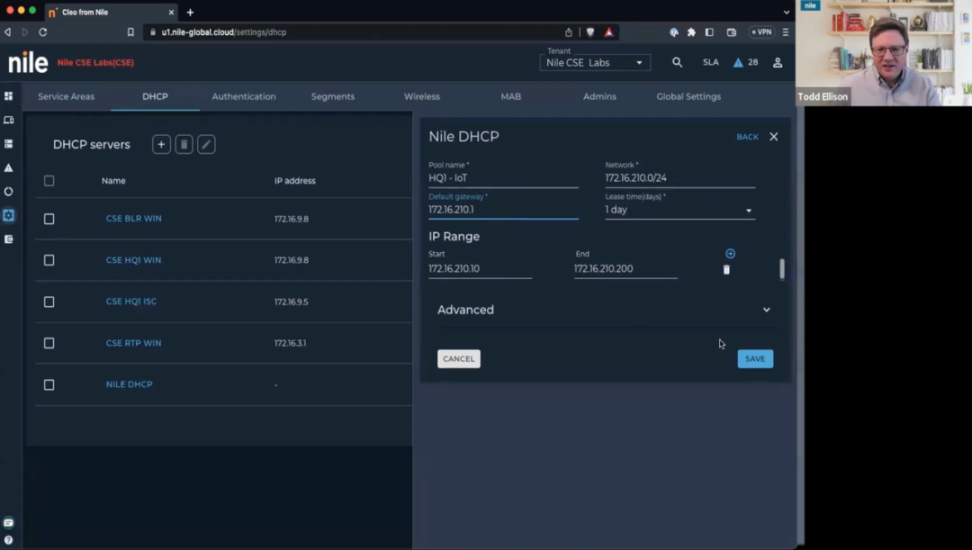Screen dimensions: 972x550
Task: Delete the IP range with trash icon
Action: (x=726, y=270)
